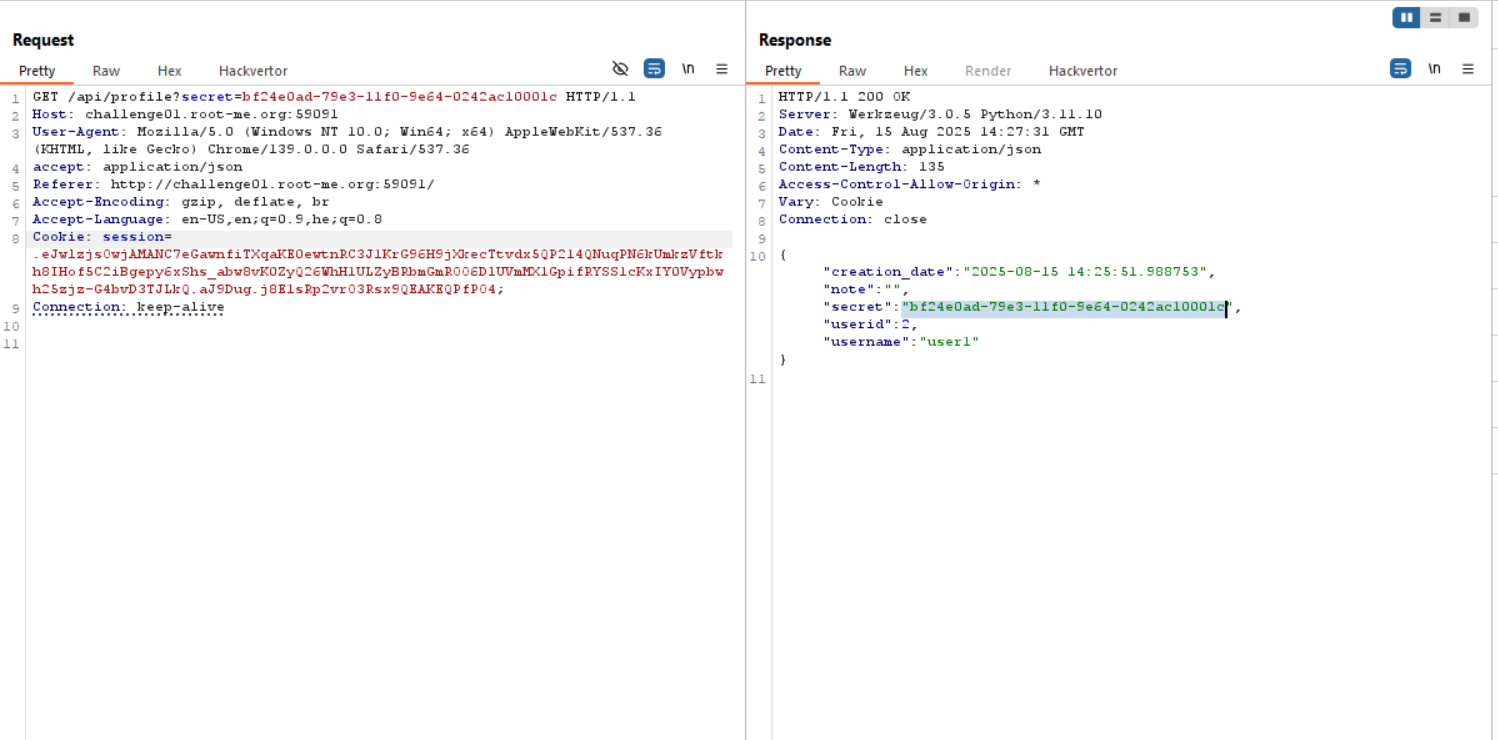Switch to the Request Raw tab
The image size is (1498, 740).
tap(106, 71)
